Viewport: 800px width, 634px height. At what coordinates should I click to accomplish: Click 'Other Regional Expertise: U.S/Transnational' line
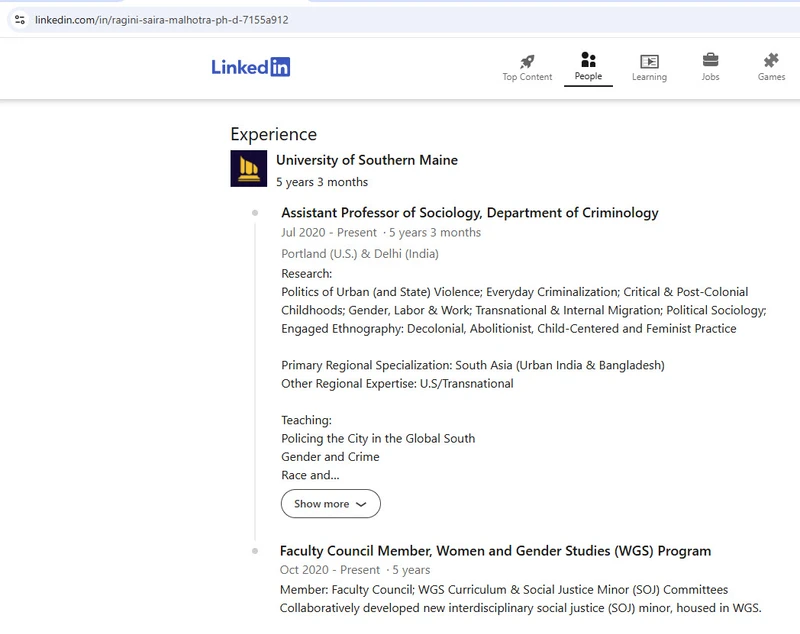coord(397,384)
